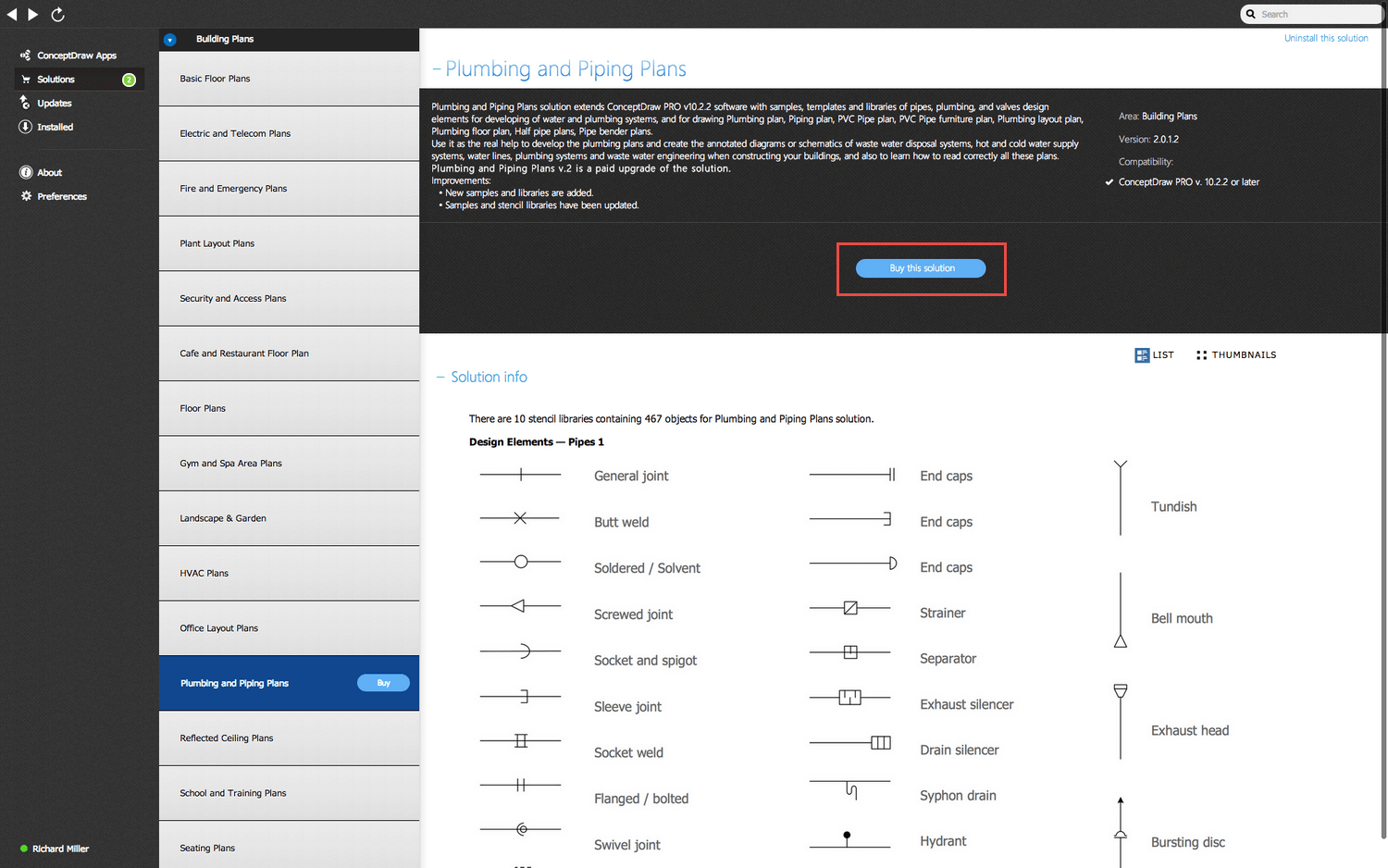Click the Screwed joint symbol
Screen dimensions: 1388x868
click(x=520, y=606)
